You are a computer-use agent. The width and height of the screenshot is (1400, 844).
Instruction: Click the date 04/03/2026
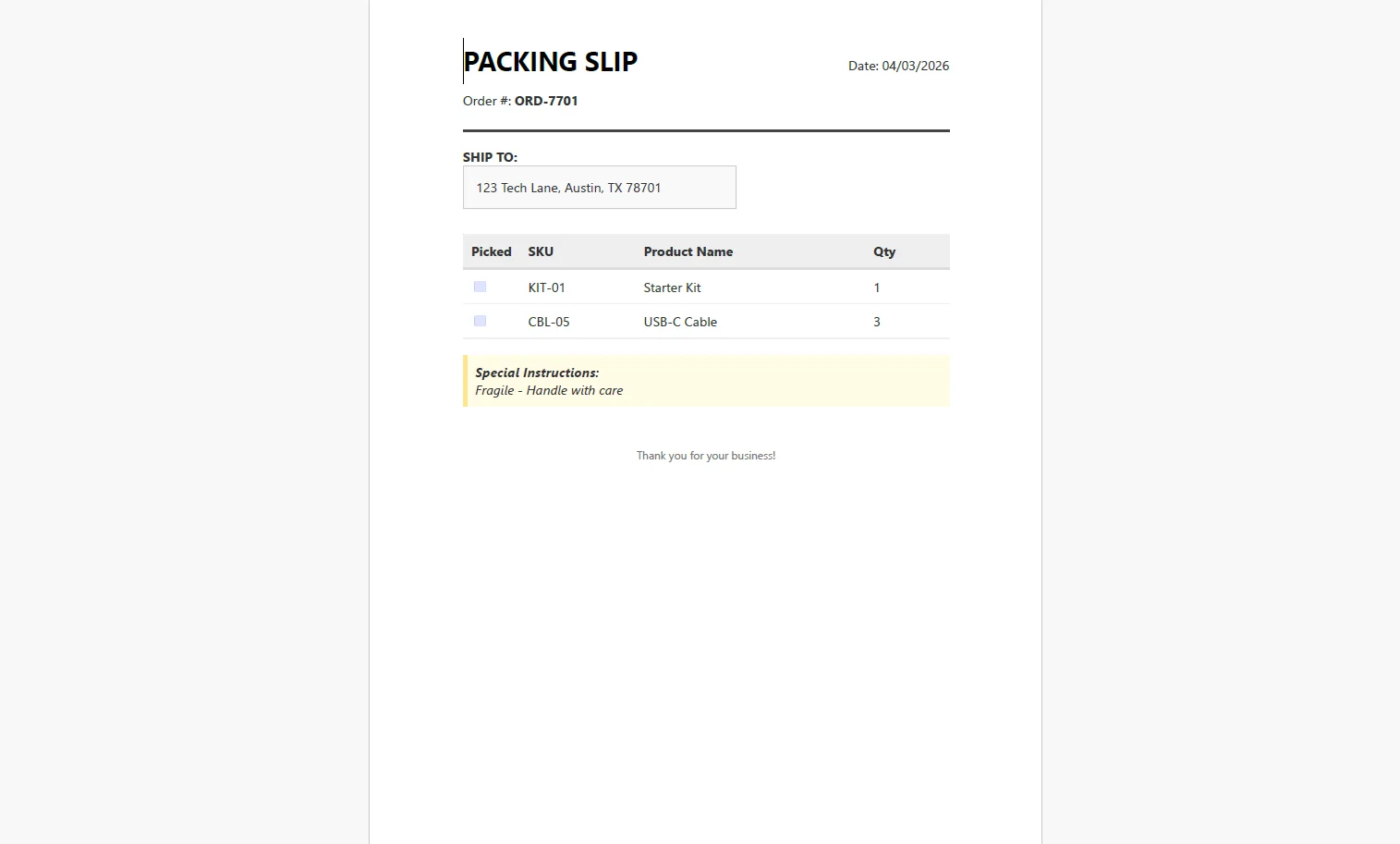(x=915, y=66)
